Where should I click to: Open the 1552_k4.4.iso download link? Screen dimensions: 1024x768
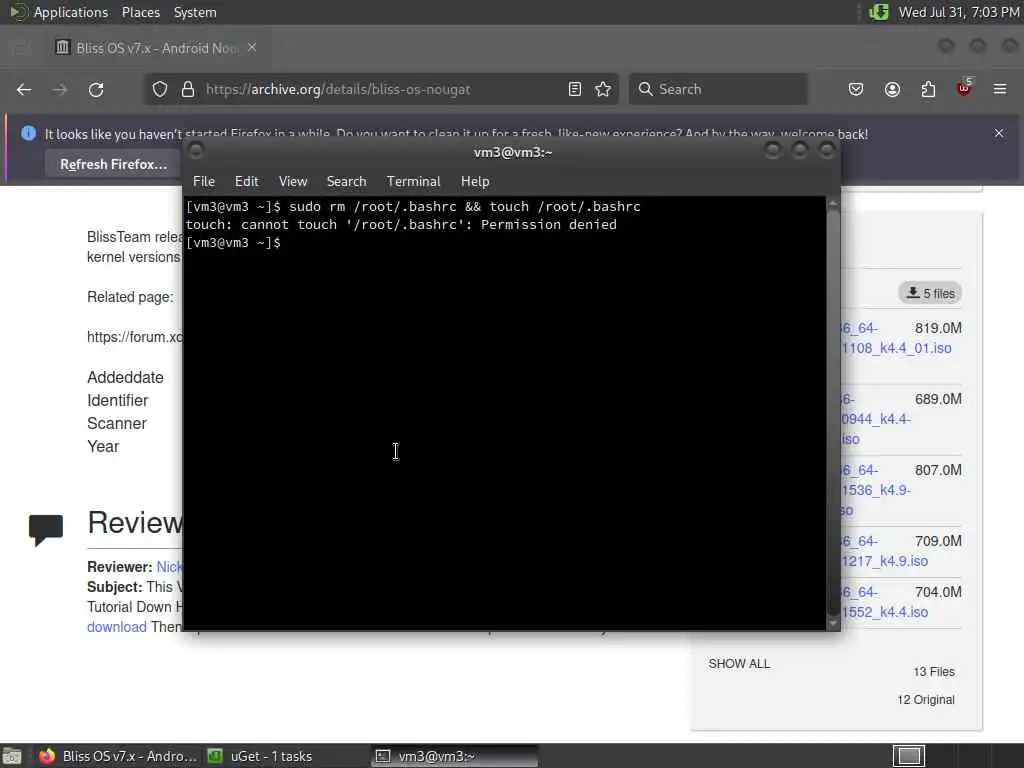(884, 612)
